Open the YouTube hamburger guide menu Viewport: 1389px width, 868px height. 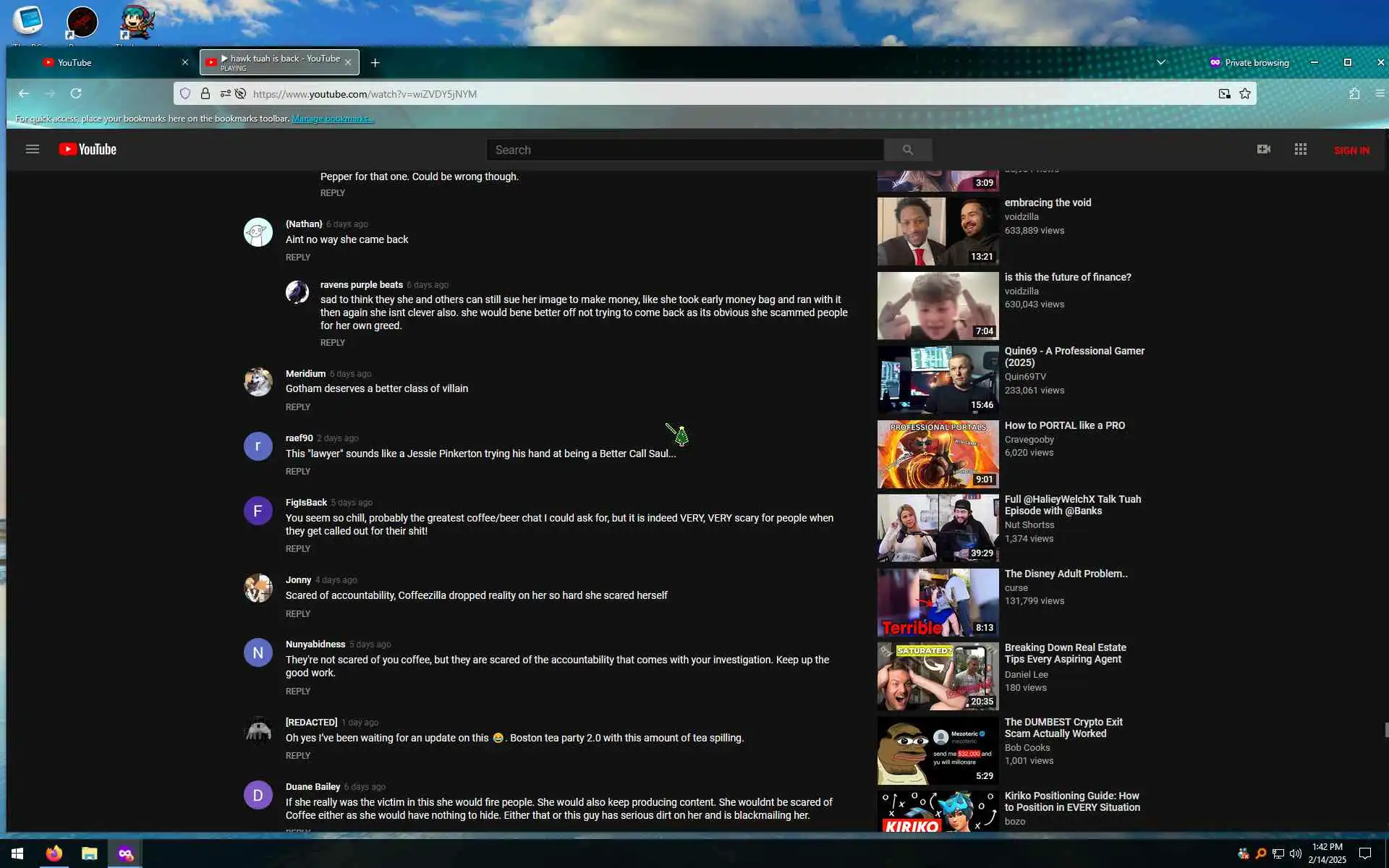click(x=32, y=150)
